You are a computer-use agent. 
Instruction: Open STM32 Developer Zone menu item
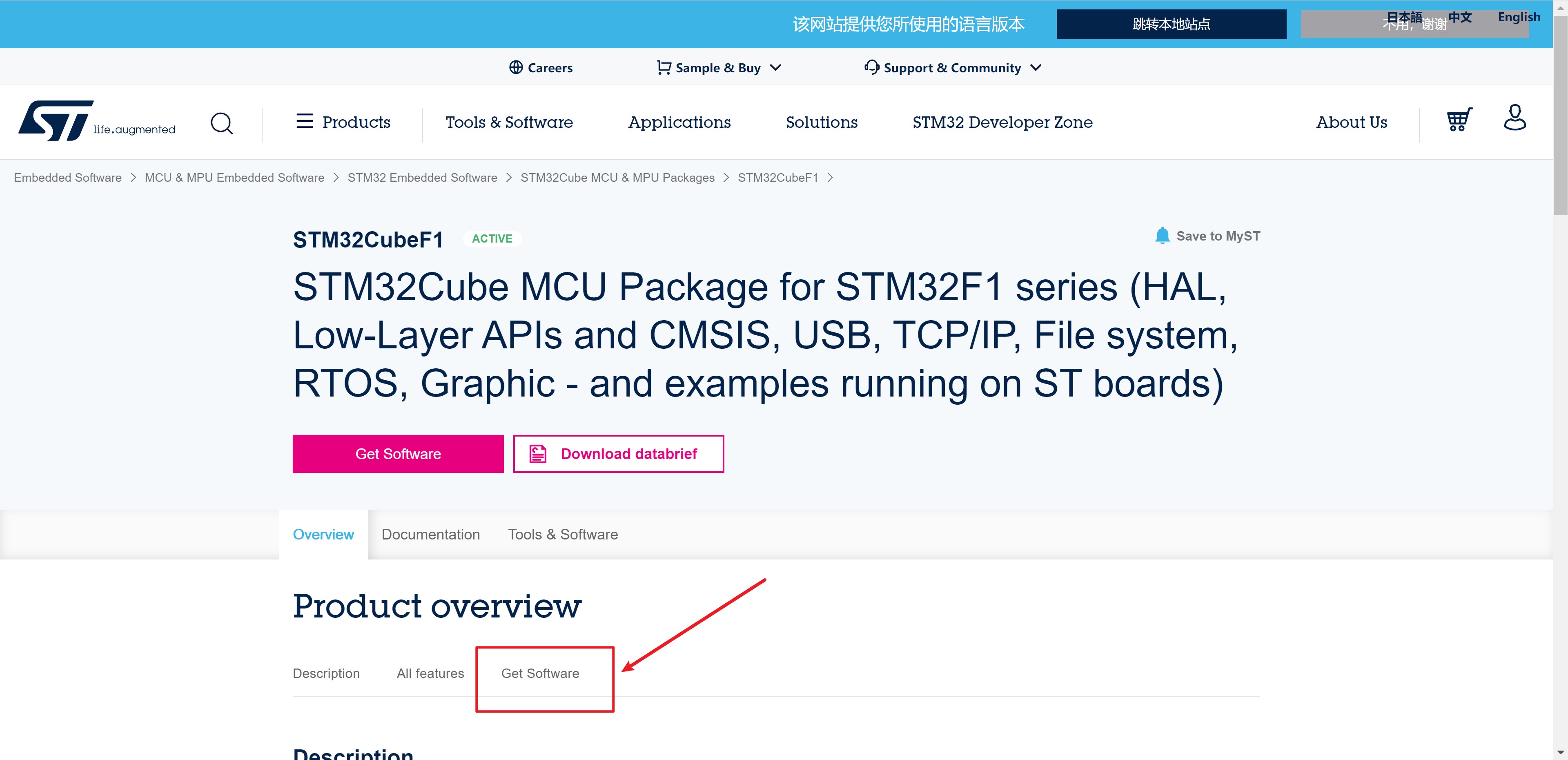(1002, 123)
